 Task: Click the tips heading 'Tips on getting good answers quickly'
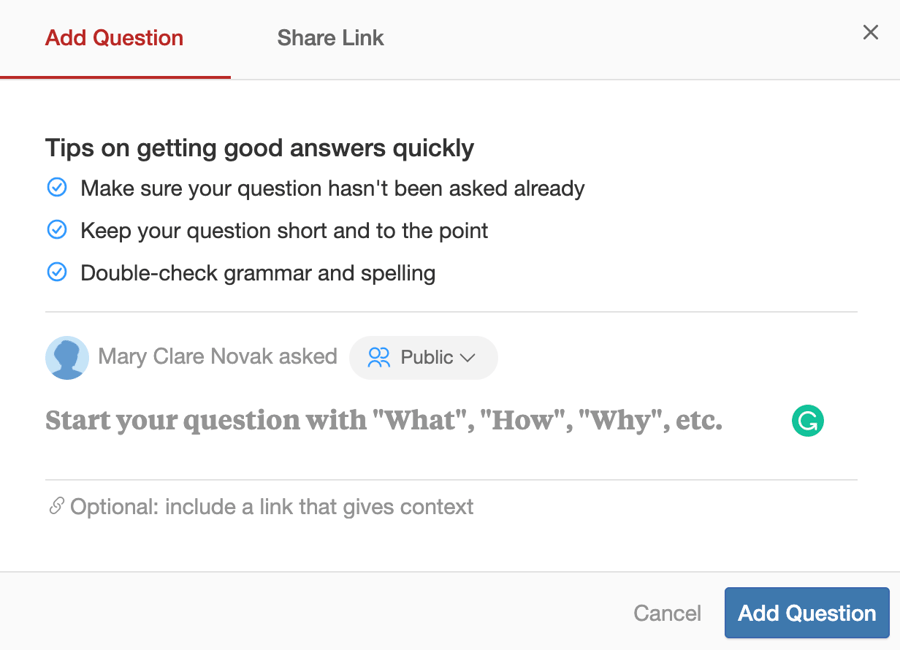(259, 147)
